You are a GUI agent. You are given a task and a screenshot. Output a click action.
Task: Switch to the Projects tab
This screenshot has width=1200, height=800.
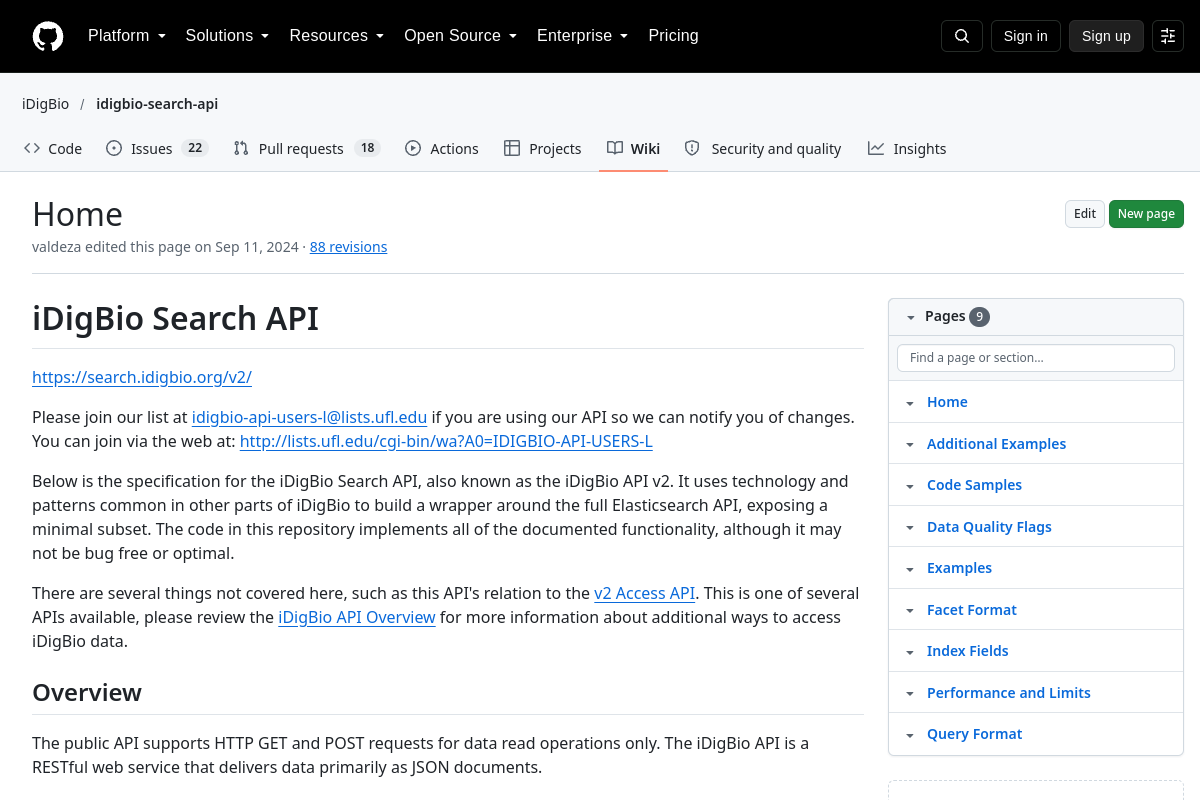[x=542, y=148]
